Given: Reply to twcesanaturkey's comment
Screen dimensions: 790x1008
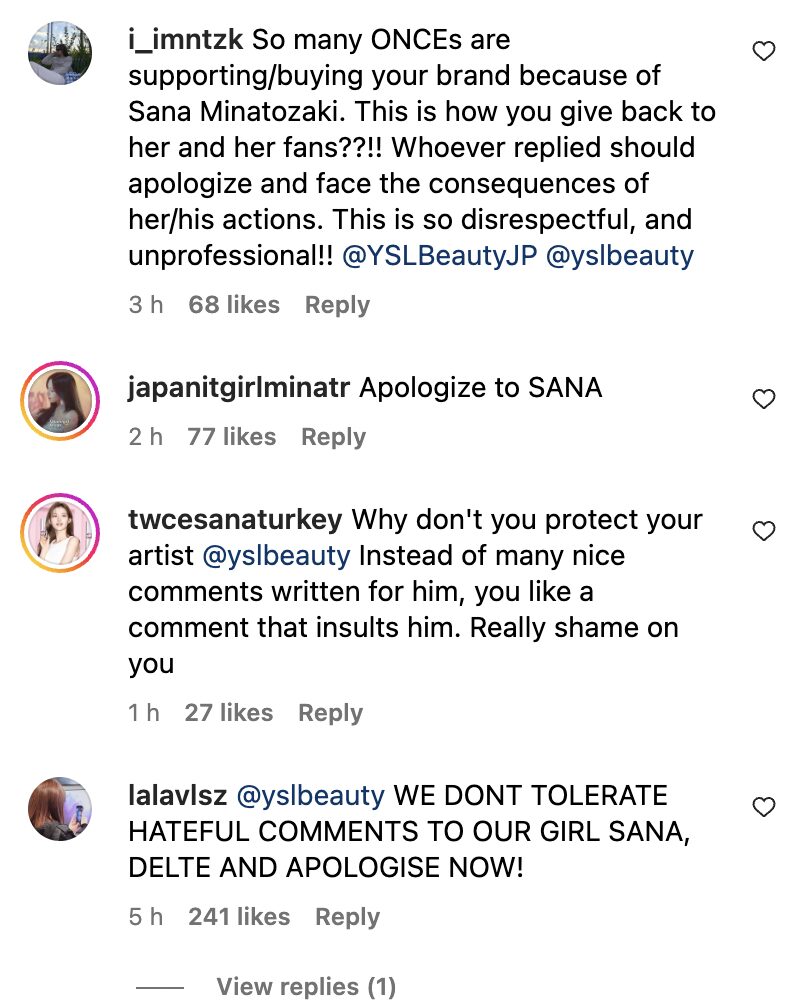Looking at the screenshot, I should (x=330, y=713).
